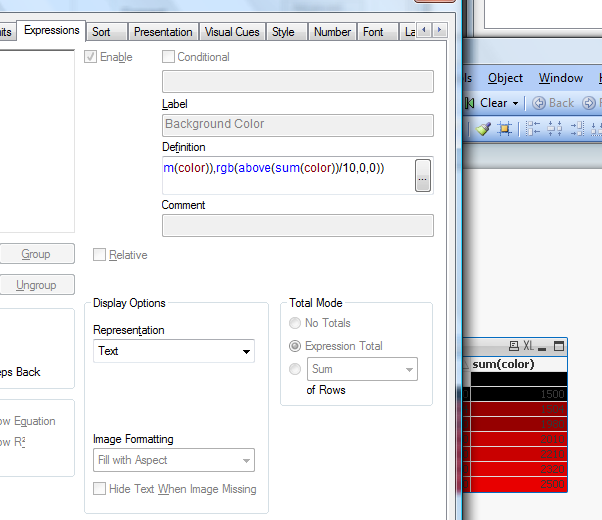Click the table cell showing 2320
Viewport: 602px width, 520px height.
pyautogui.click(x=519, y=469)
